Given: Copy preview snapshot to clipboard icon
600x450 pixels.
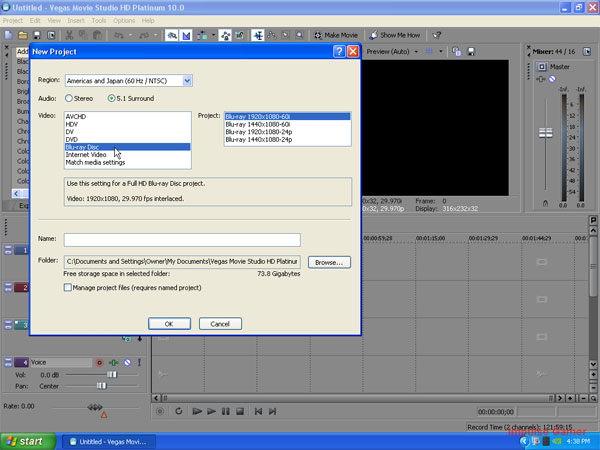Looking at the screenshot, I should (457, 52).
